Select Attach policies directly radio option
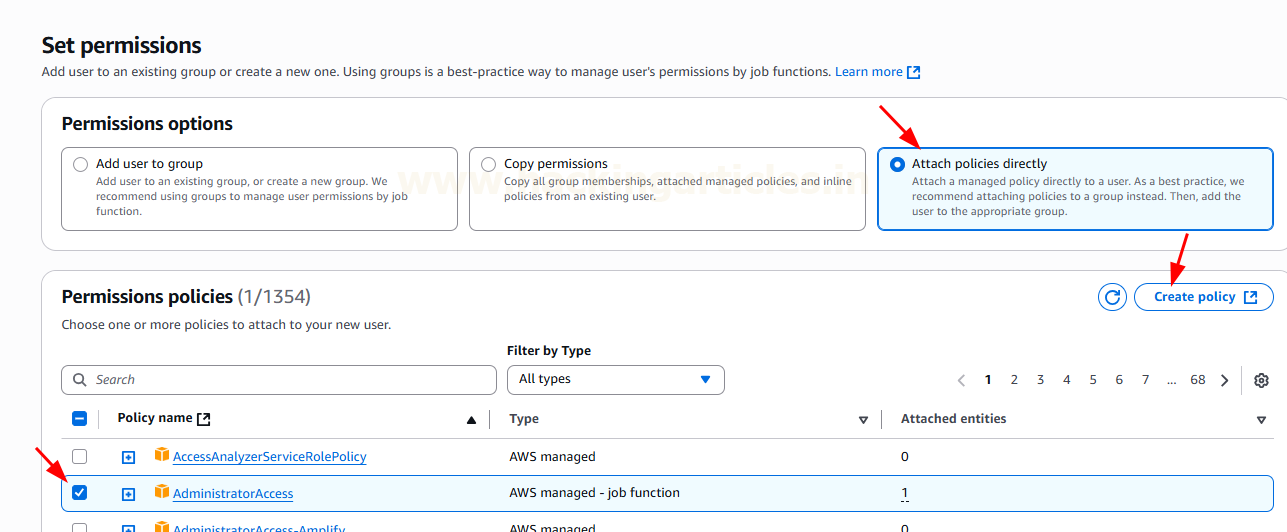 (x=897, y=164)
